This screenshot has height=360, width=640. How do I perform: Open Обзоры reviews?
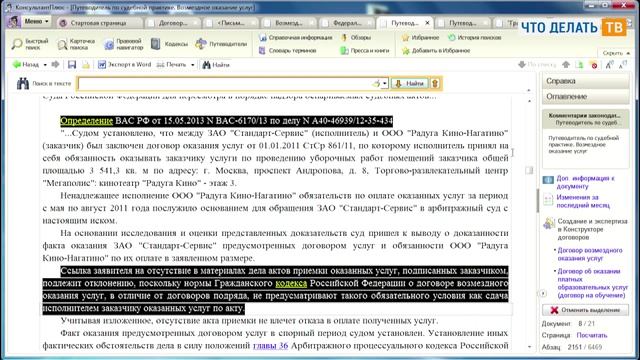356,38
